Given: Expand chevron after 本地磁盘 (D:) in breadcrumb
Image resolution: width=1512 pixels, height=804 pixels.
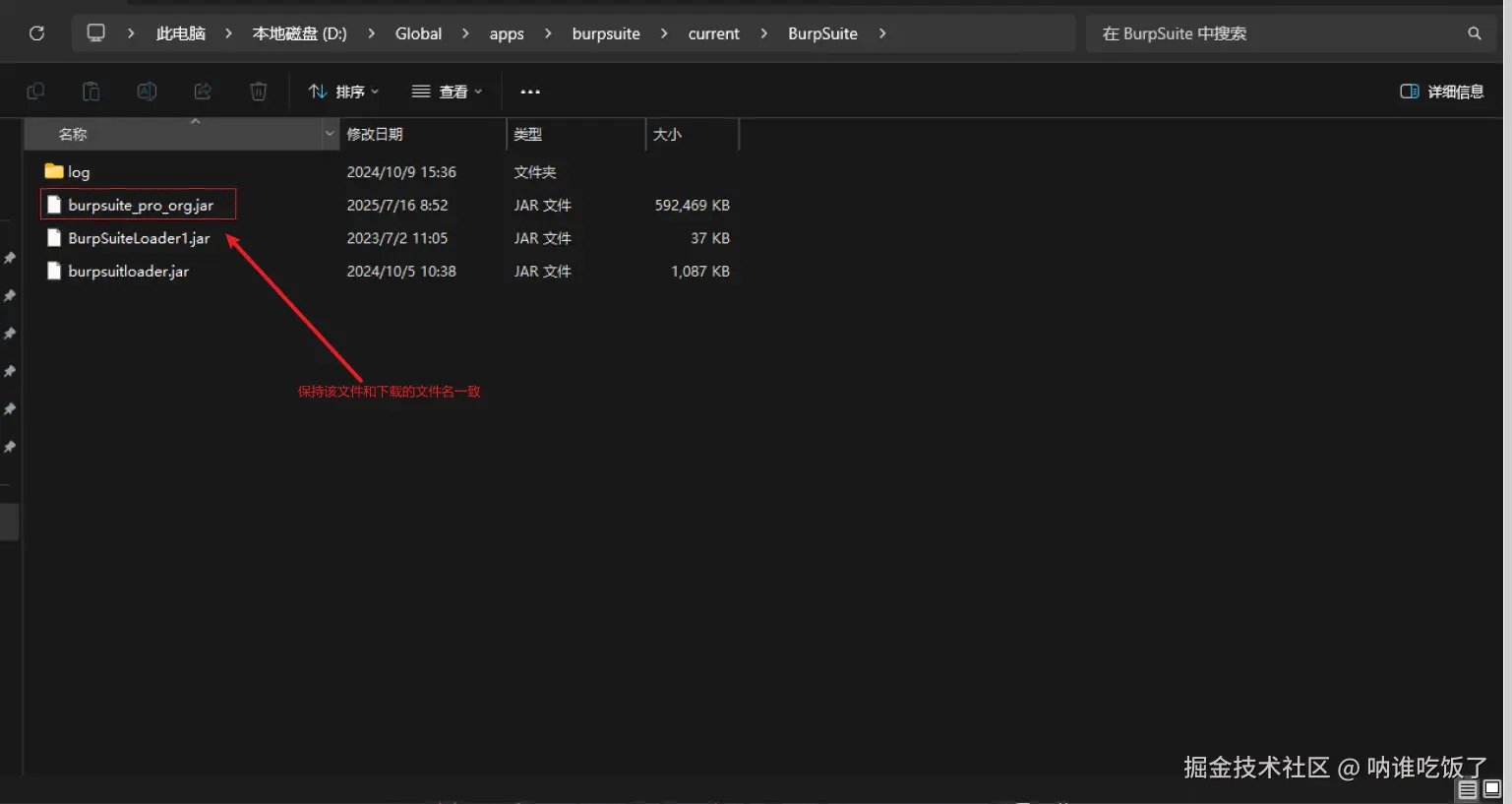Looking at the screenshot, I should [371, 33].
